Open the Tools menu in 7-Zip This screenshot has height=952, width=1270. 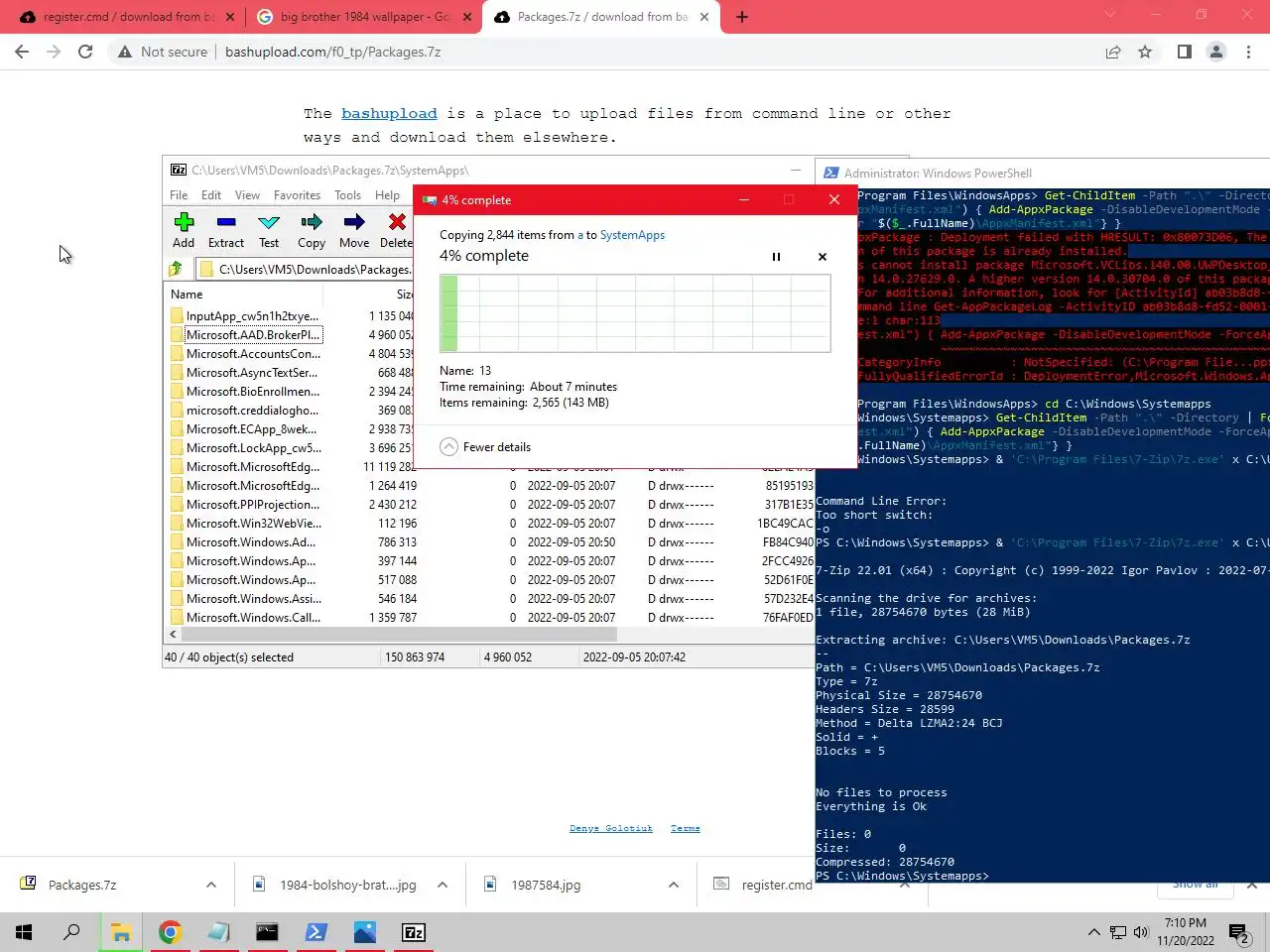(x=347, y=195)
